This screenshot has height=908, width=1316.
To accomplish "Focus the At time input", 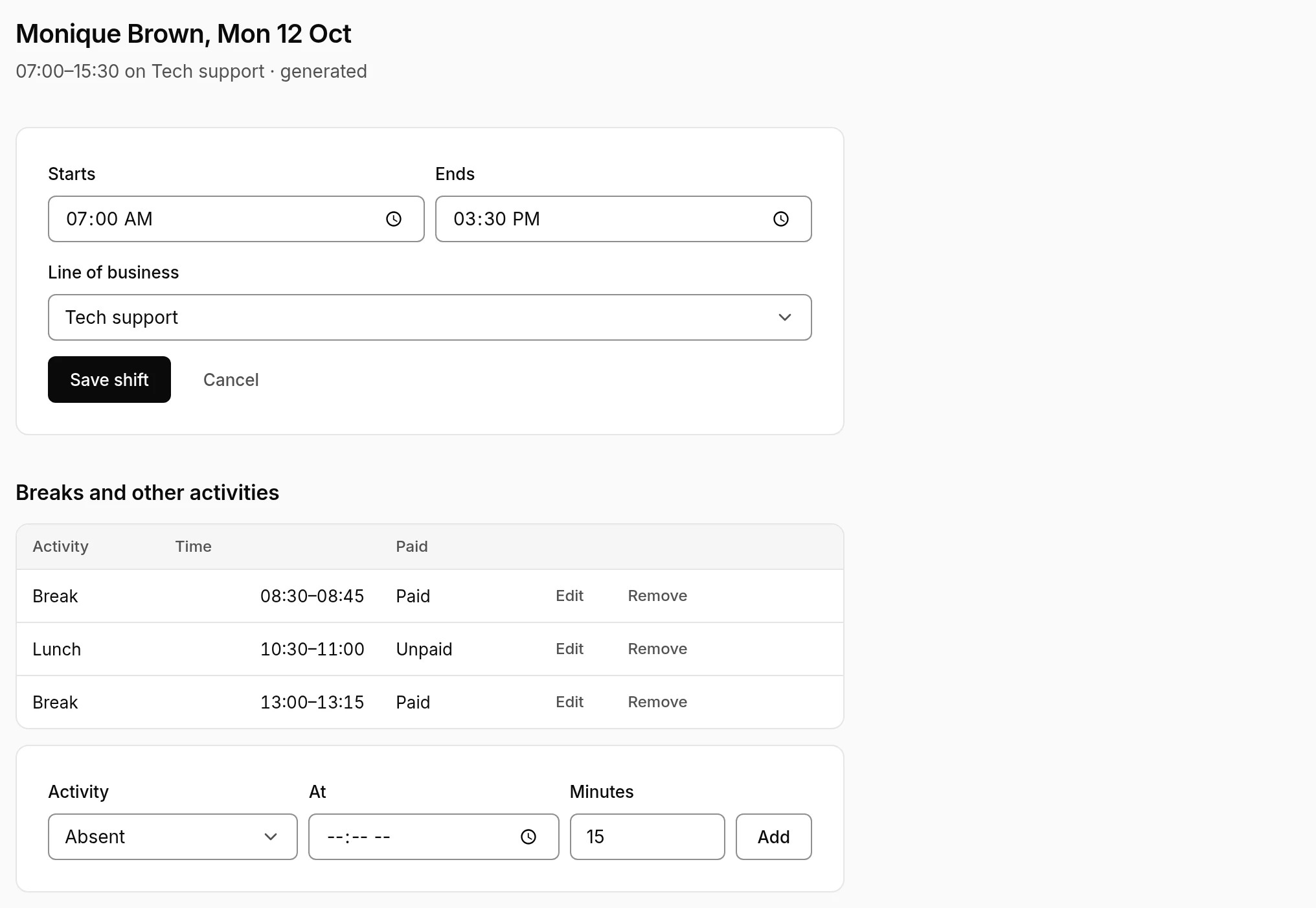I will click(x=434, y=837).
